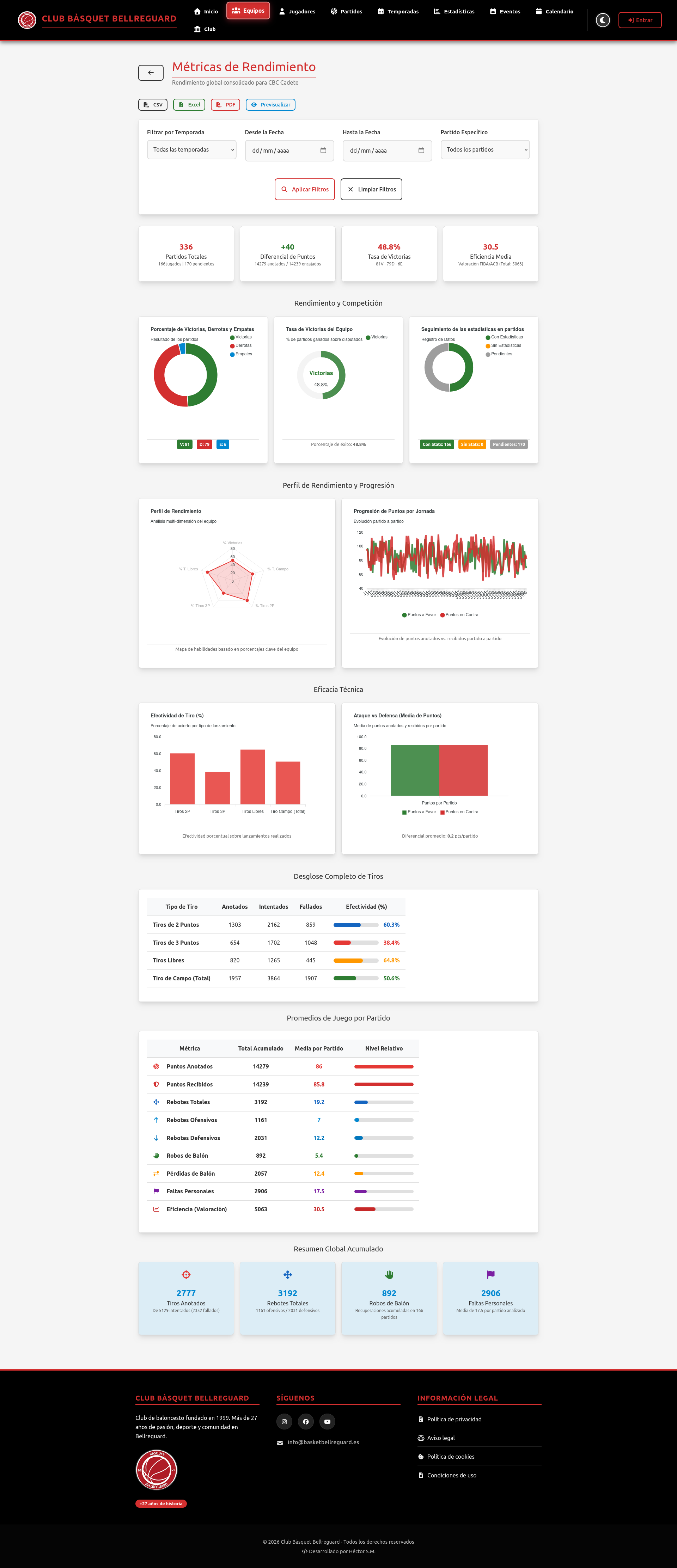This screenshot has width=677, height=1568.
Task: Open Política de privacidad link
Action: coord(454,1419)
